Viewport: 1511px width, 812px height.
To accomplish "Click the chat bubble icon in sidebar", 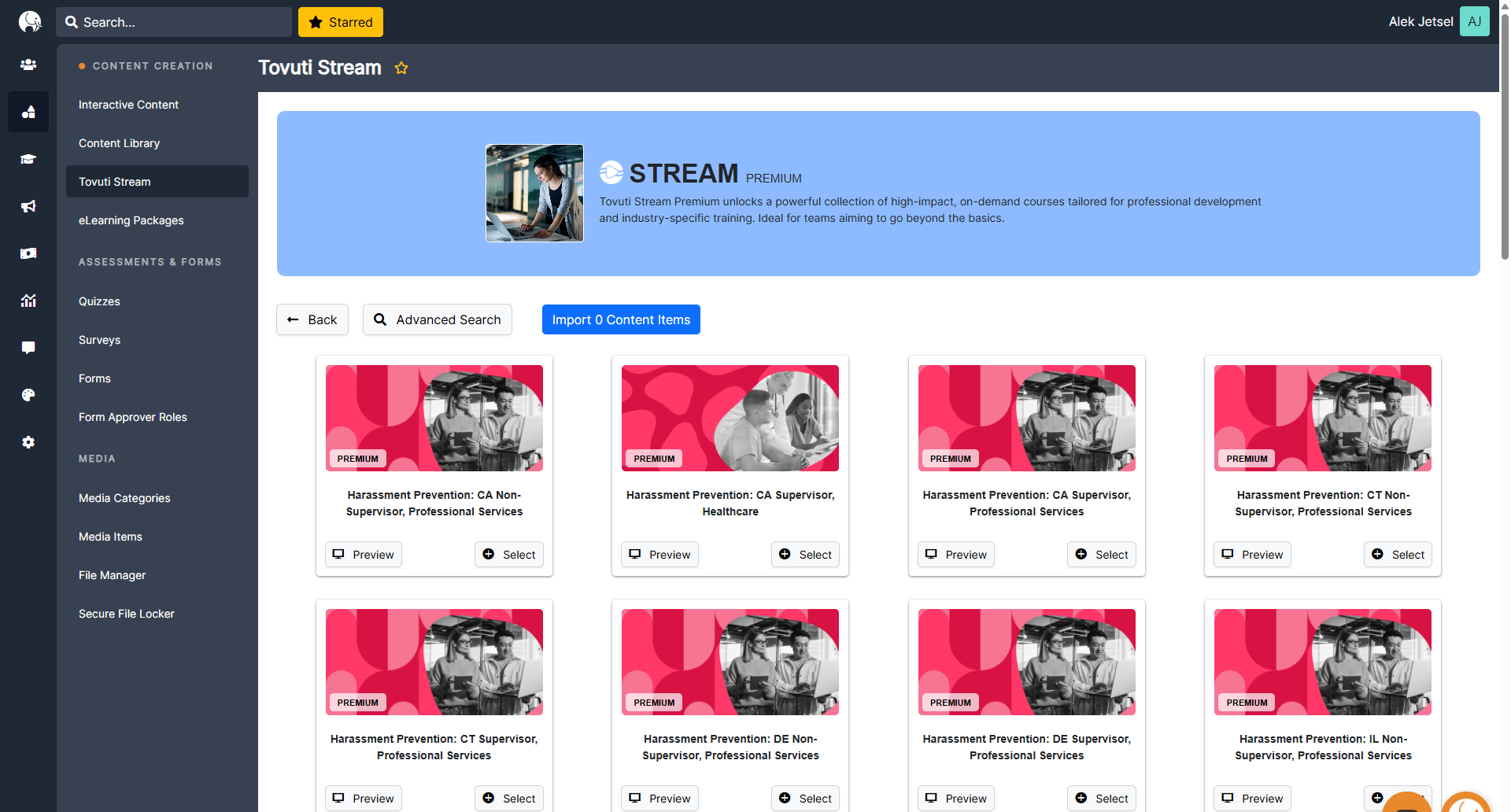I will [x=28, y=348].
